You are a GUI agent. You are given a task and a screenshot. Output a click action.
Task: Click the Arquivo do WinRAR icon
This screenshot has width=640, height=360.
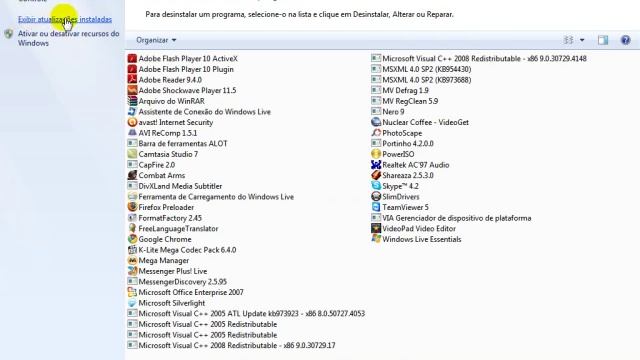pos(132,101)
